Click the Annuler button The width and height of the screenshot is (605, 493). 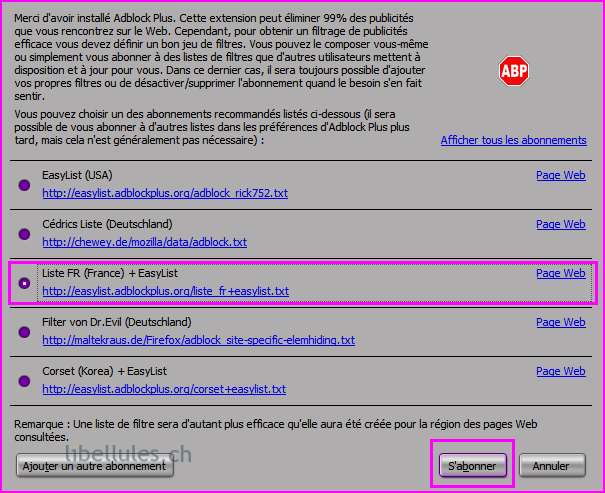pyautogui.click(x=552, y=466)
